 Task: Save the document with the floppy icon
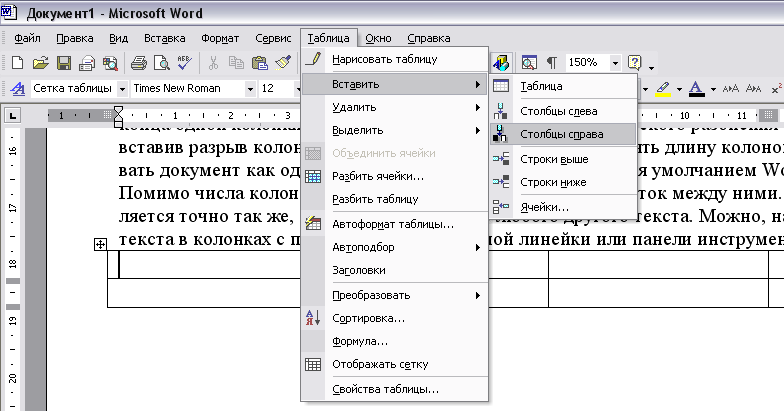click(64, 62)
